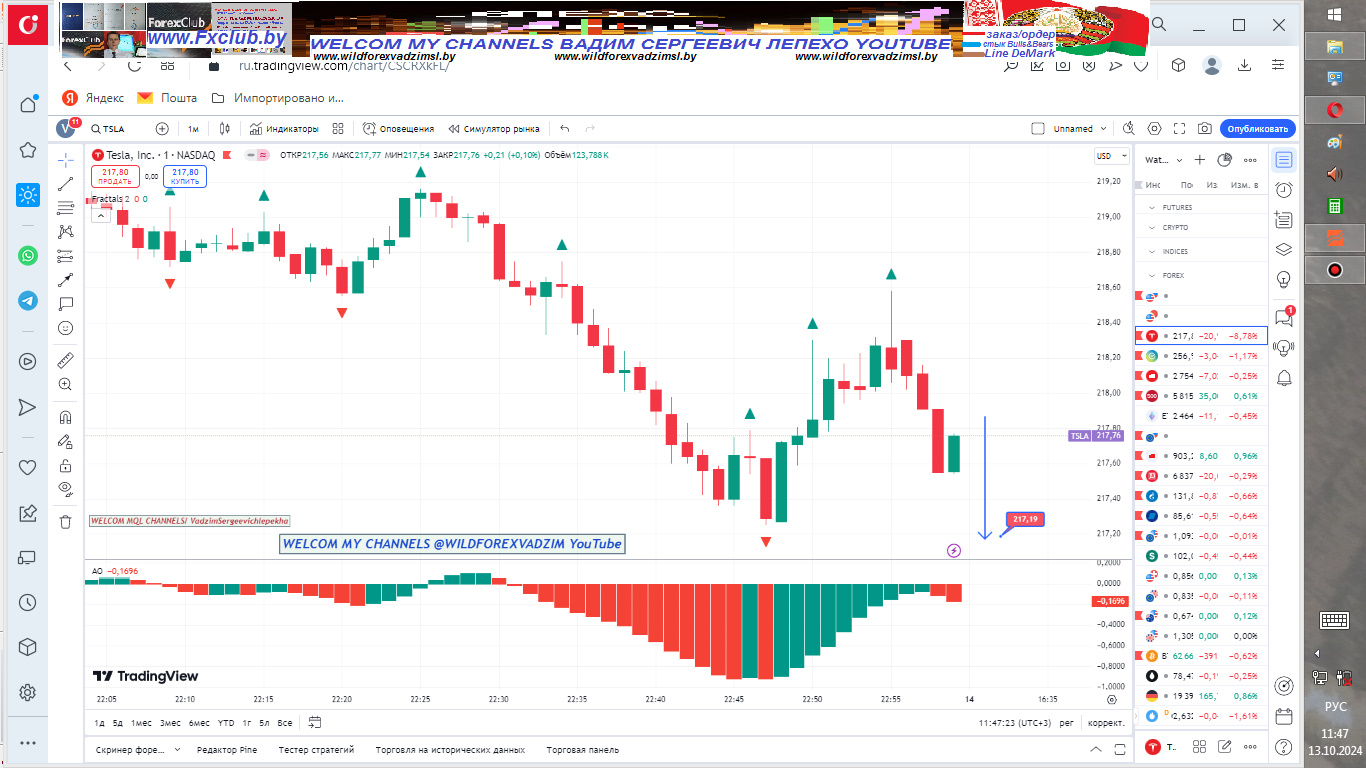Screen dimensions: 1366x768
Task: Open the Fibonacci retracement tools
Action: [x=65, y=208]
